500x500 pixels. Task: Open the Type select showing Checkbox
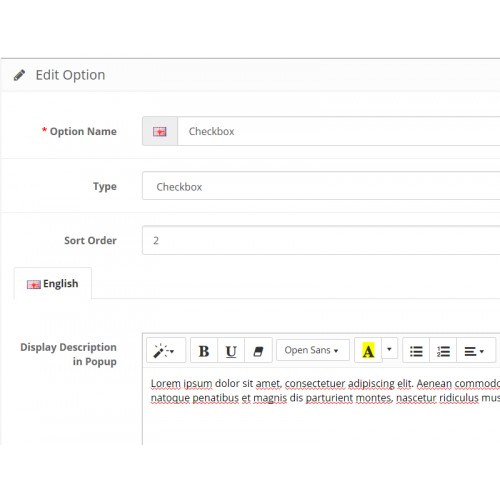tap(321, 186)
